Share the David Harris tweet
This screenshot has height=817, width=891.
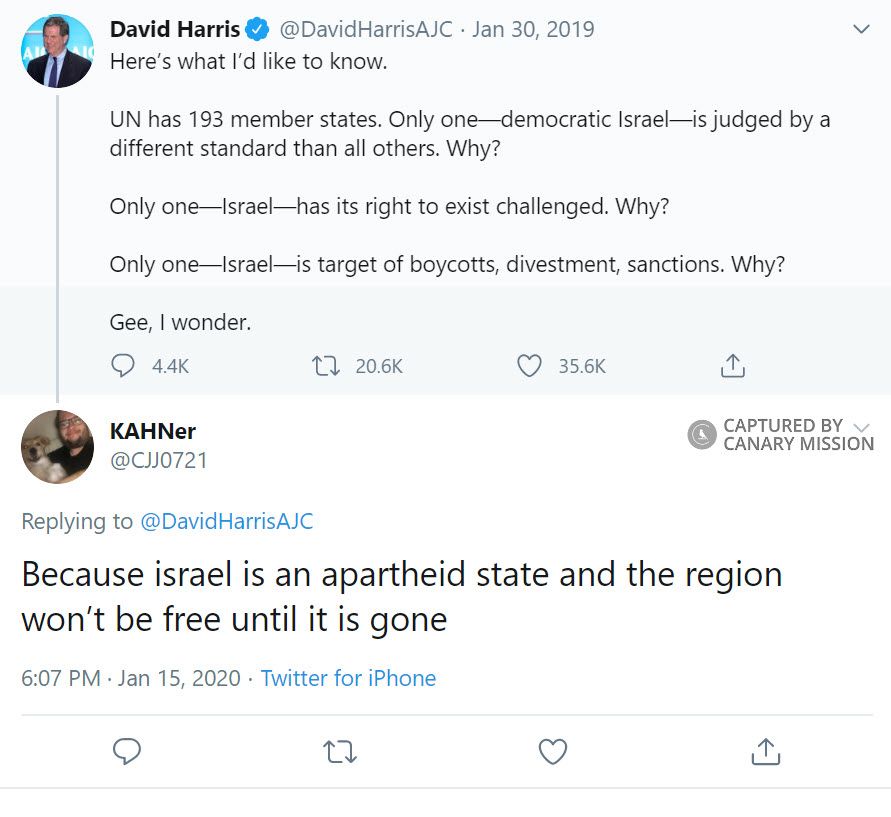tap(733, 366)
